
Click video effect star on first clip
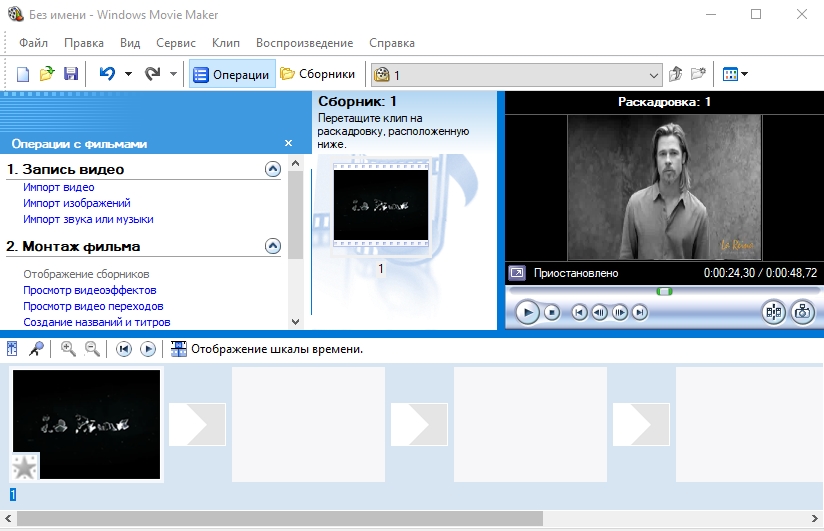pyautogui.click(x=25, y=467)
